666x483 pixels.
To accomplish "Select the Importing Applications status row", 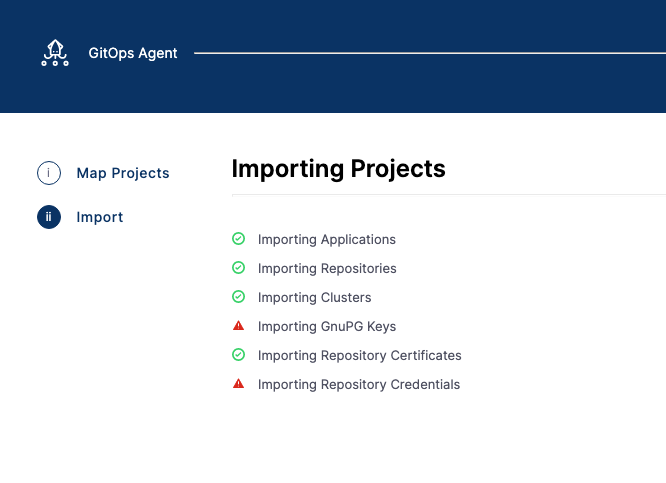I will 326,240.
